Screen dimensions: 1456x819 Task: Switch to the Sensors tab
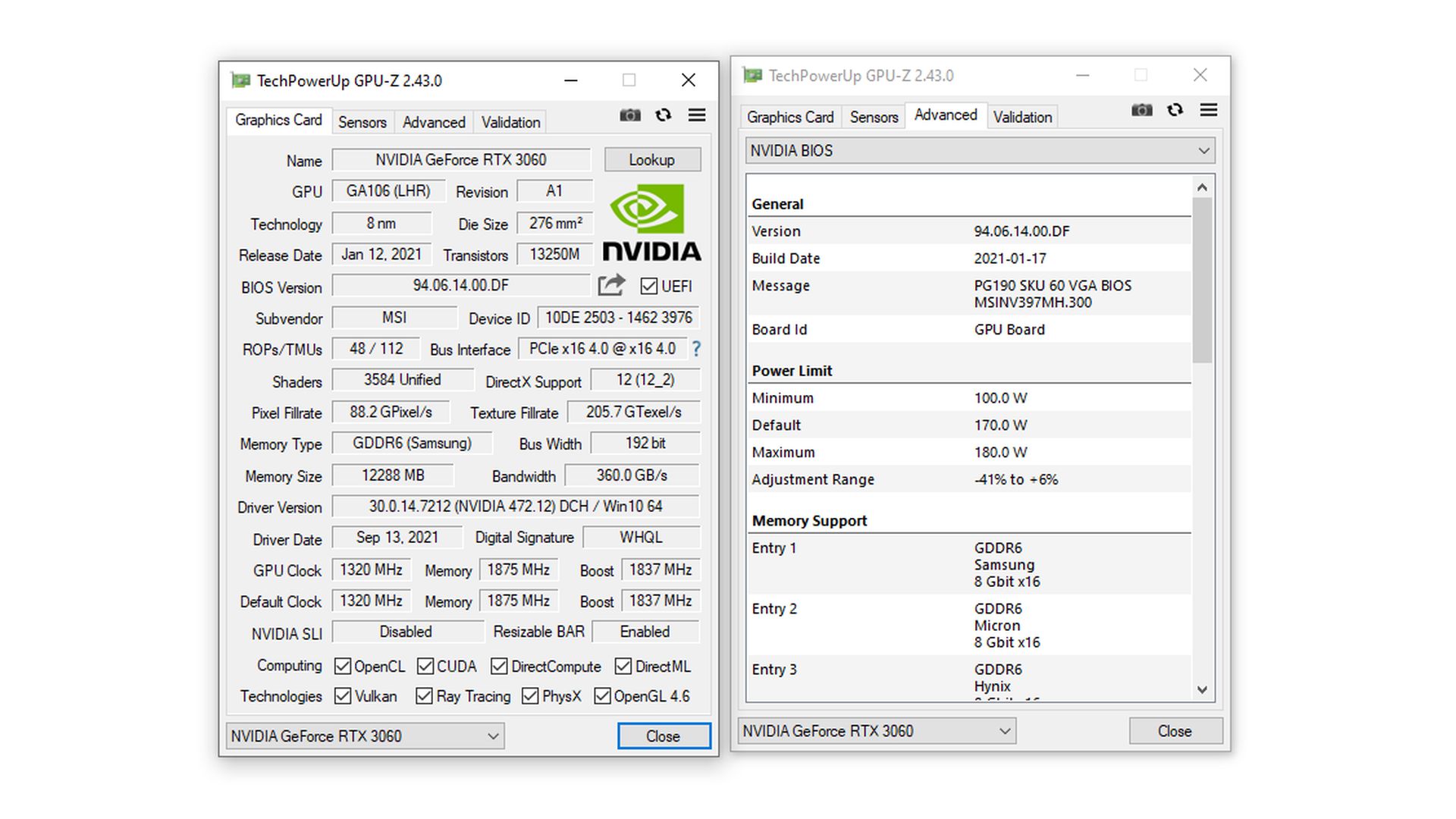(362, 121)
